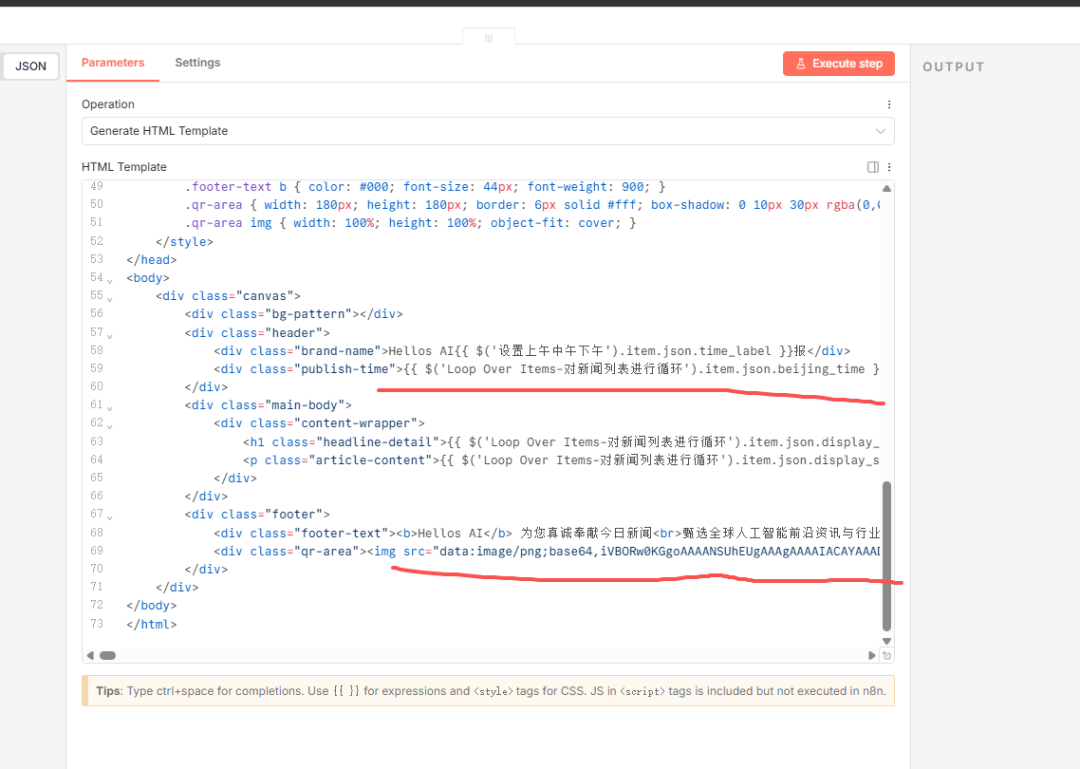Switch to the Settings tab
1080x769 pixels.
tap(197, 63)
